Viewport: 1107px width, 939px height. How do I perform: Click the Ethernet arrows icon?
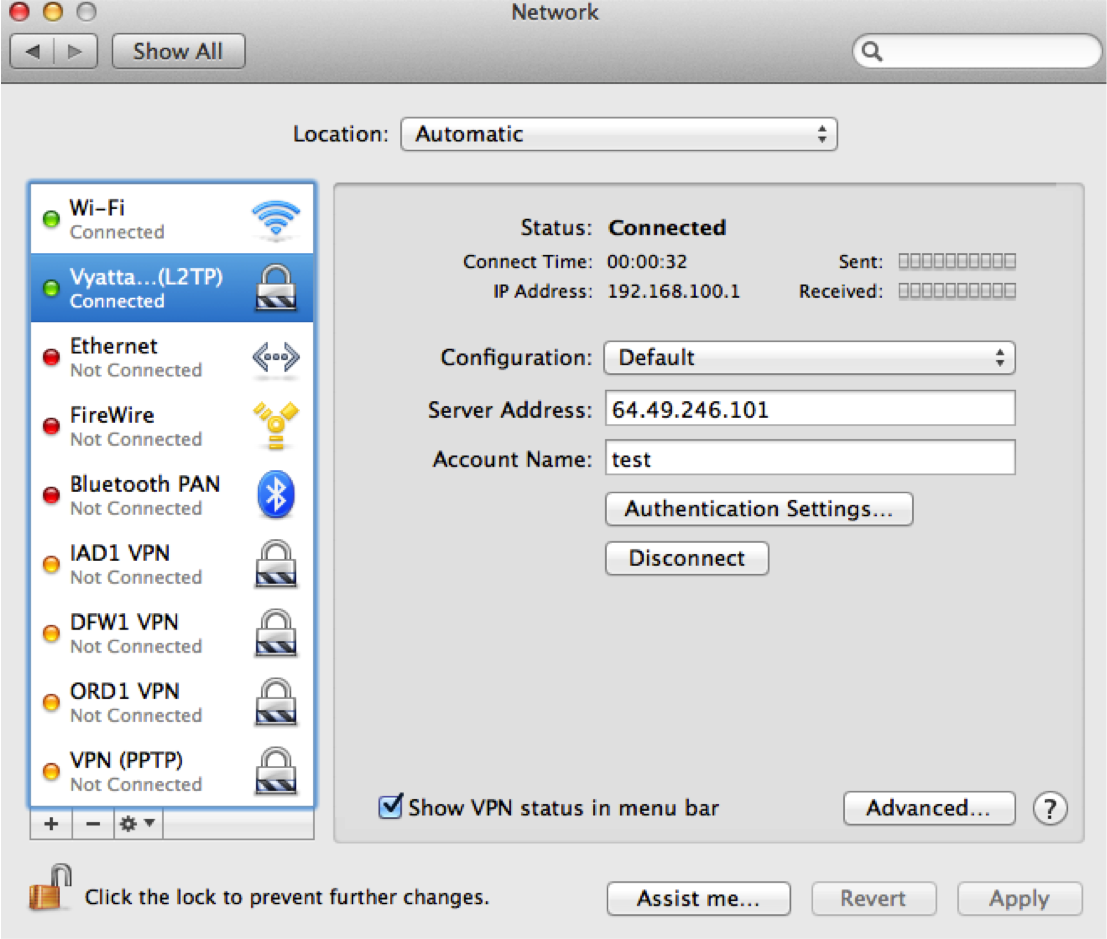click(x=275, y=357)
